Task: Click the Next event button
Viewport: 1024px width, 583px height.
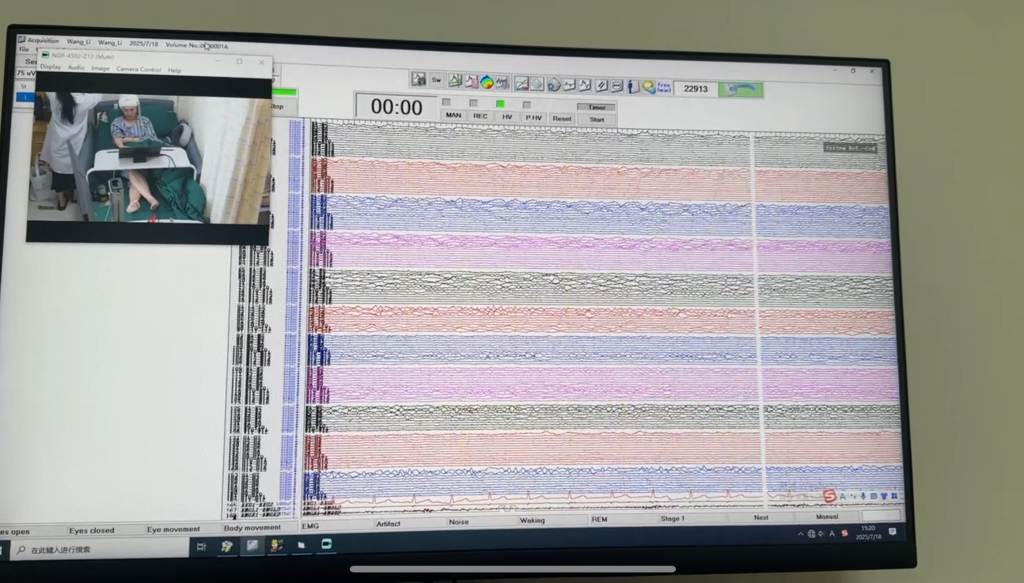Action: click(761, 517)
